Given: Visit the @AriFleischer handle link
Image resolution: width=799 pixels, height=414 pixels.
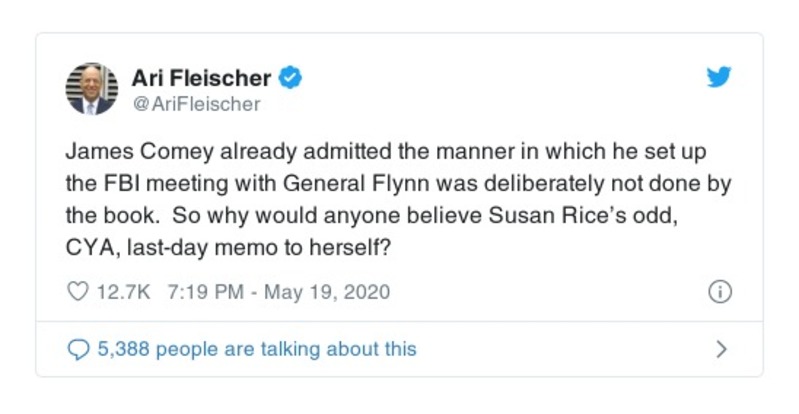Looking at the screenshot, I should click(195, 103).
